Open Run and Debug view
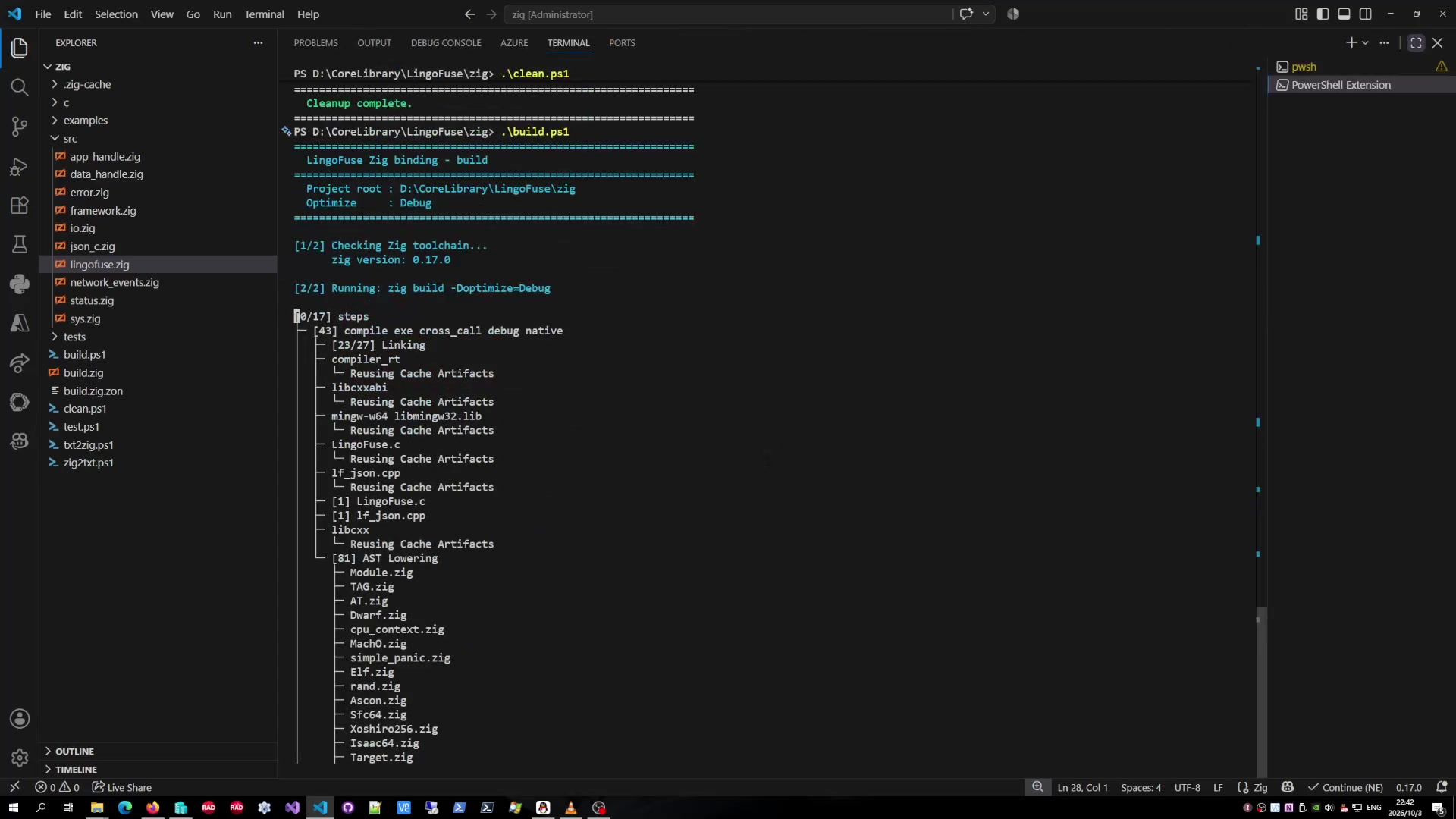 (x=20, y=166)
